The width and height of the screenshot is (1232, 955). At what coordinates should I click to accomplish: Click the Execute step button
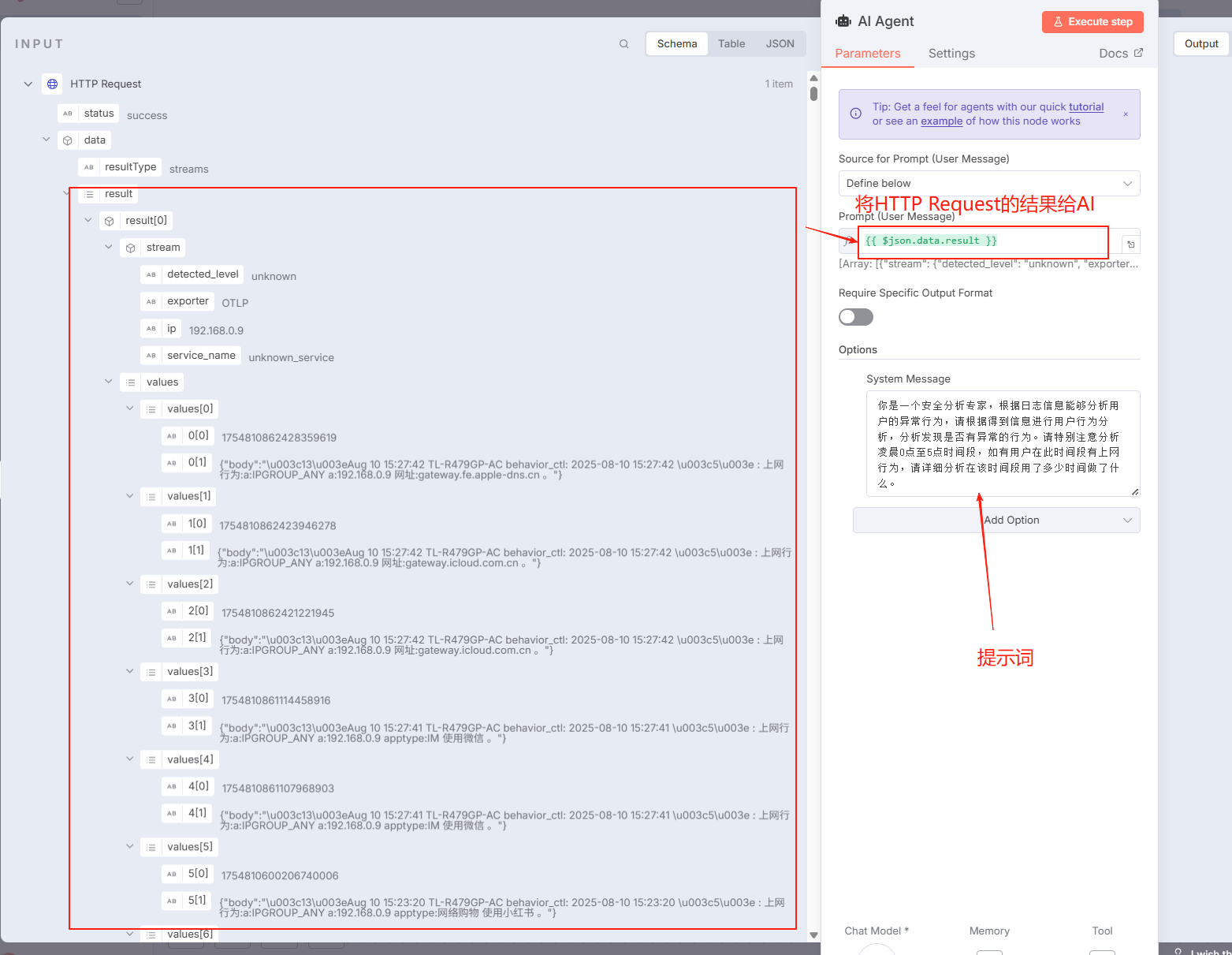[x=1092, y=22]
